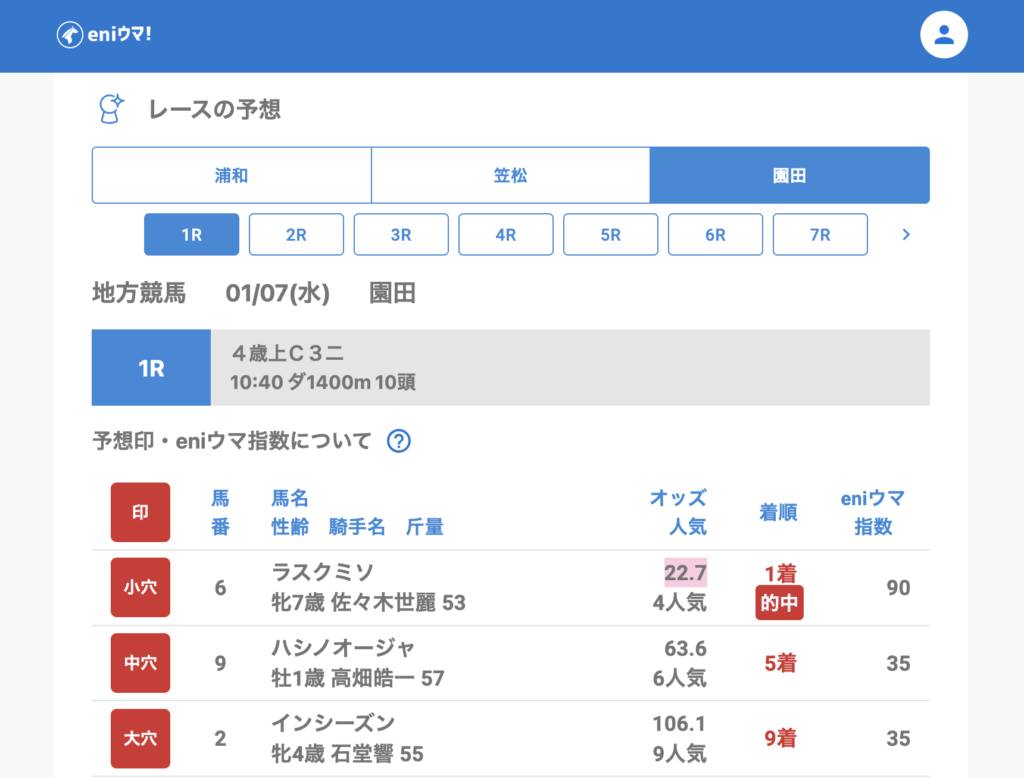Viewport: 1024px width, 778px height.
Task: Switch to the 浦和 racecourse tab
Action: point(231,176)
